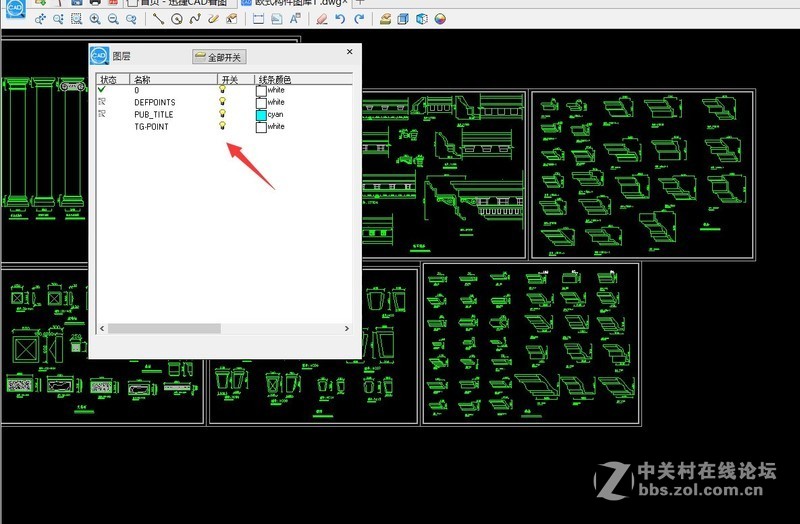Click the 状态 column header
This screenshot has width=800, height=524.
[113, 80]
